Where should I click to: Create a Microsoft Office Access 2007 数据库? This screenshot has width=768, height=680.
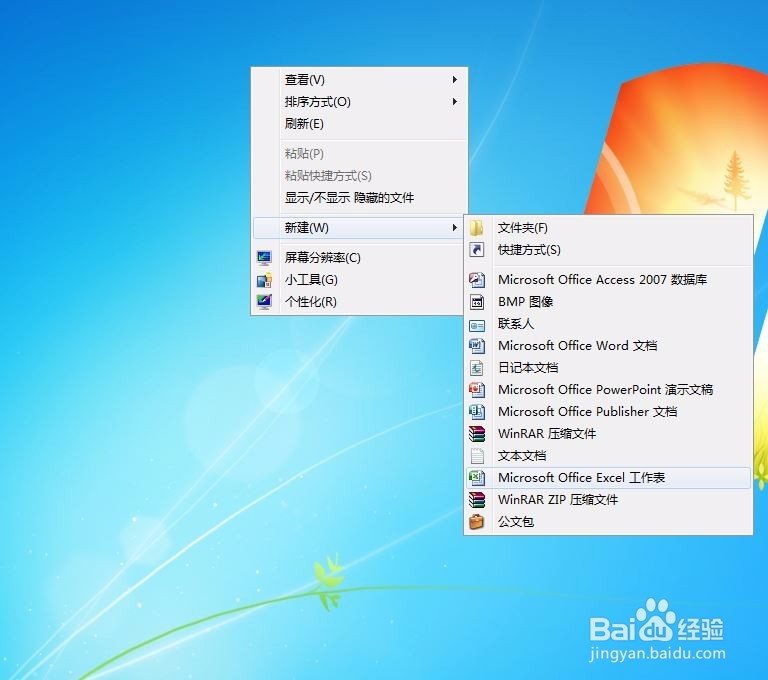coord(608,280)
